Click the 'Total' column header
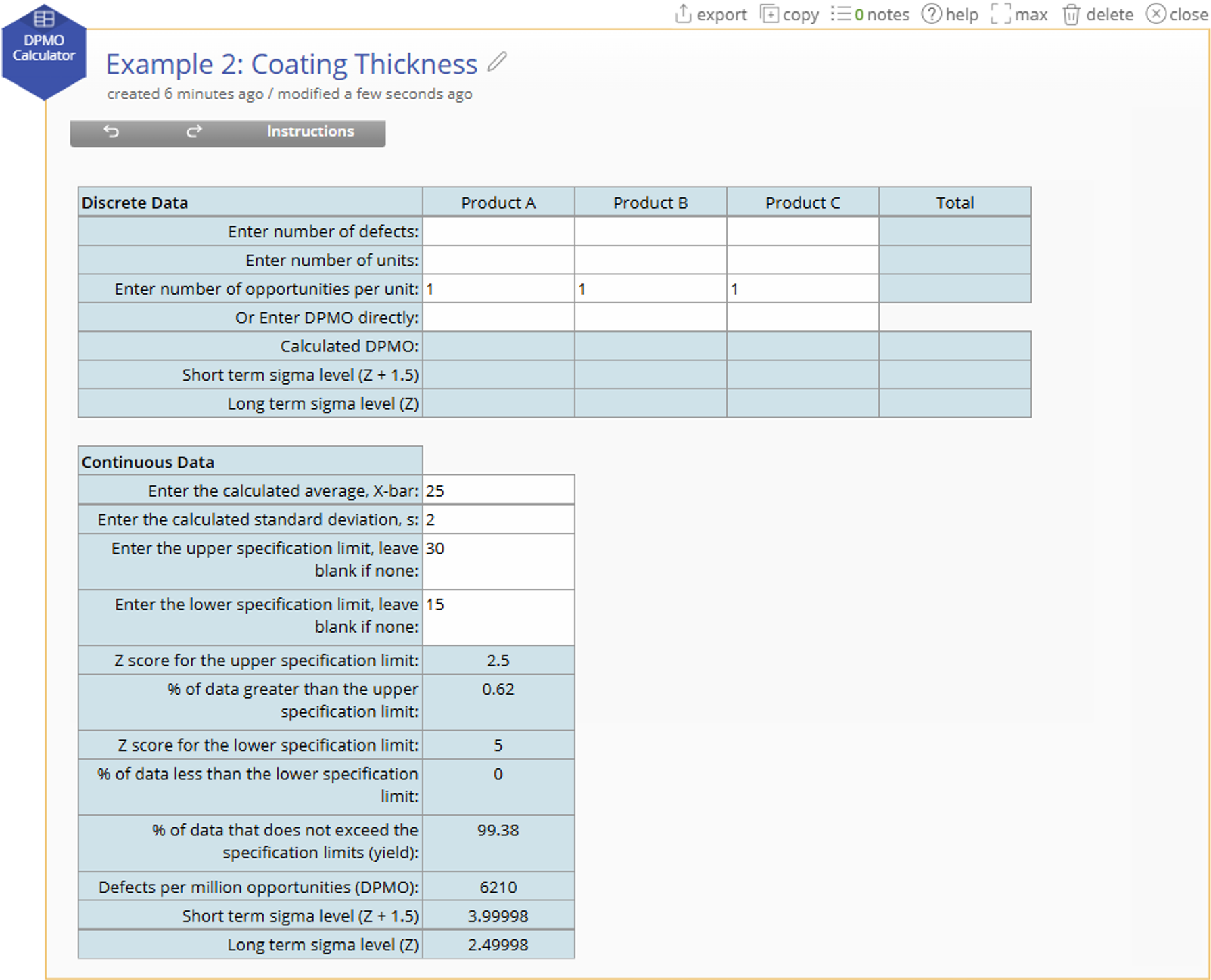The image size is (1211, 980). point(955,203)
